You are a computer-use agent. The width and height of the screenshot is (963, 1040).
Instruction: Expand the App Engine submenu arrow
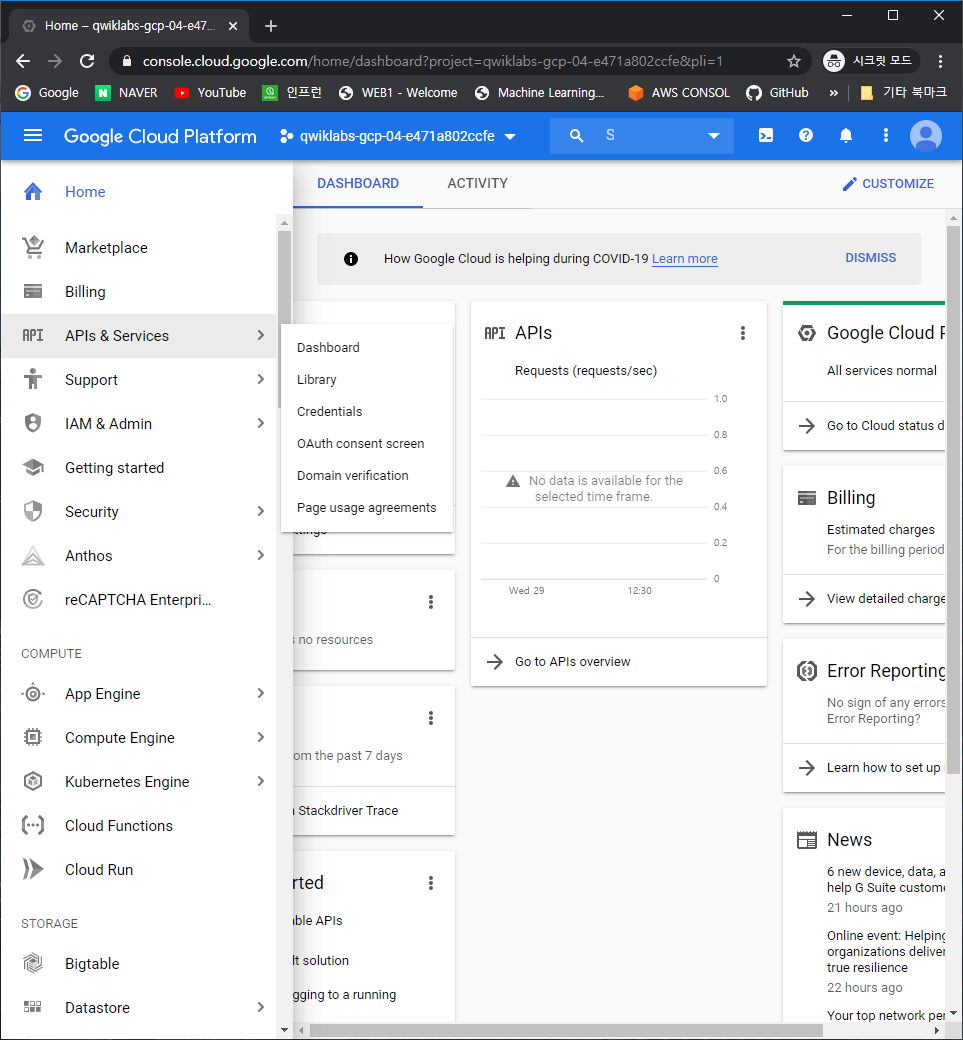point(261,693)
